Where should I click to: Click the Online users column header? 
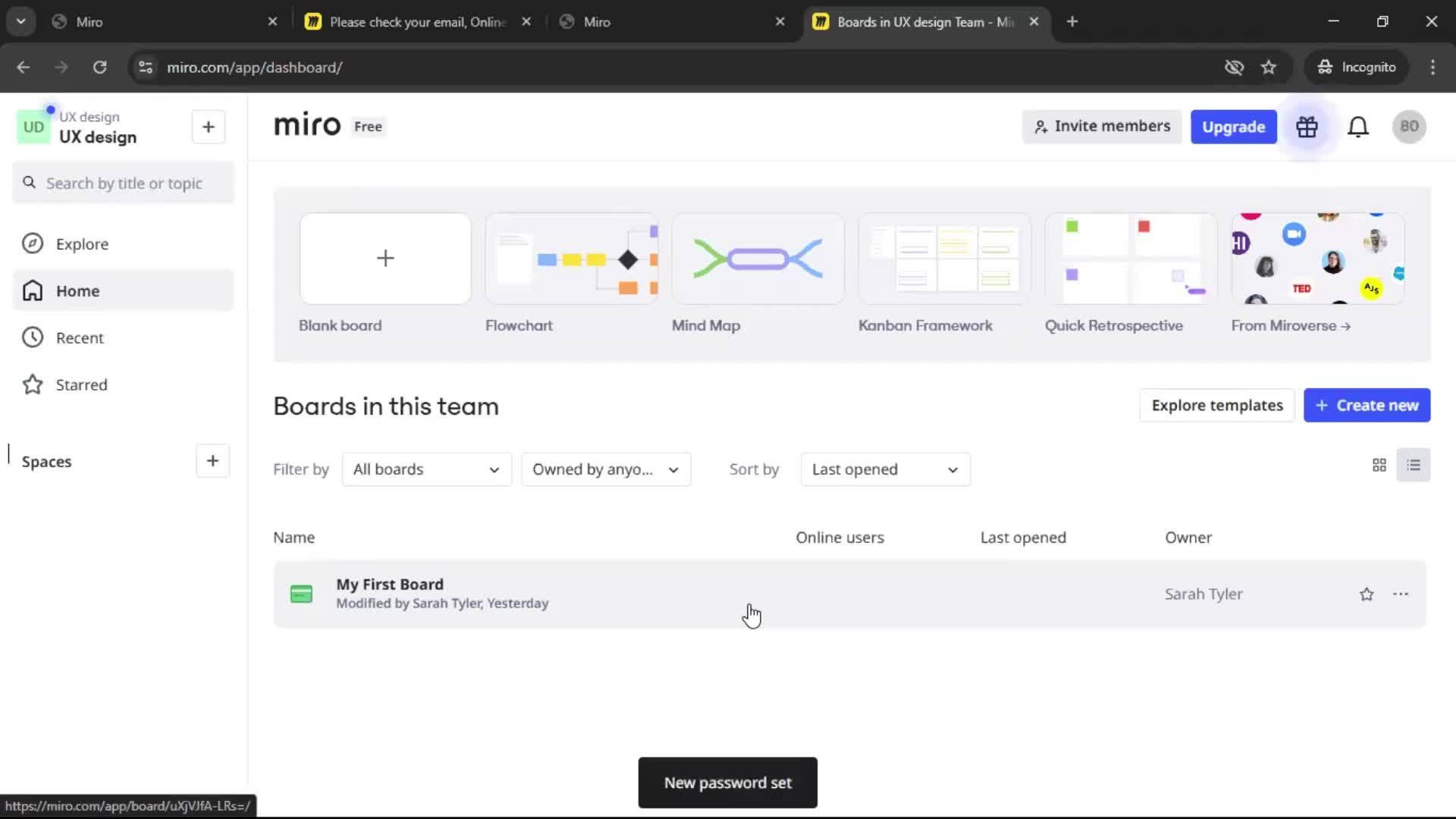pyautogui.click(x=839, y=538)
